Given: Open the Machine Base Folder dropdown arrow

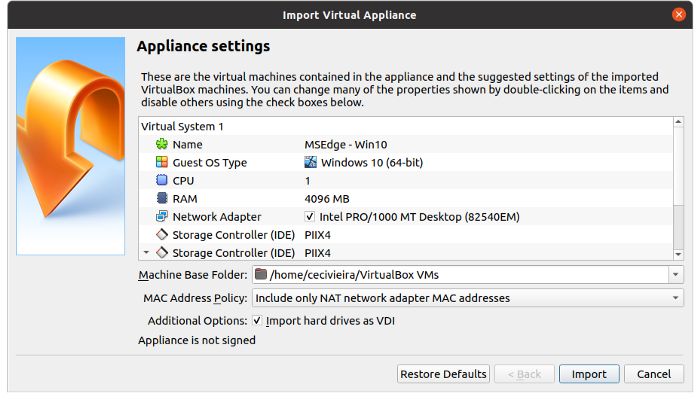Looking at the screenshot, I should (x=675, y=274).
